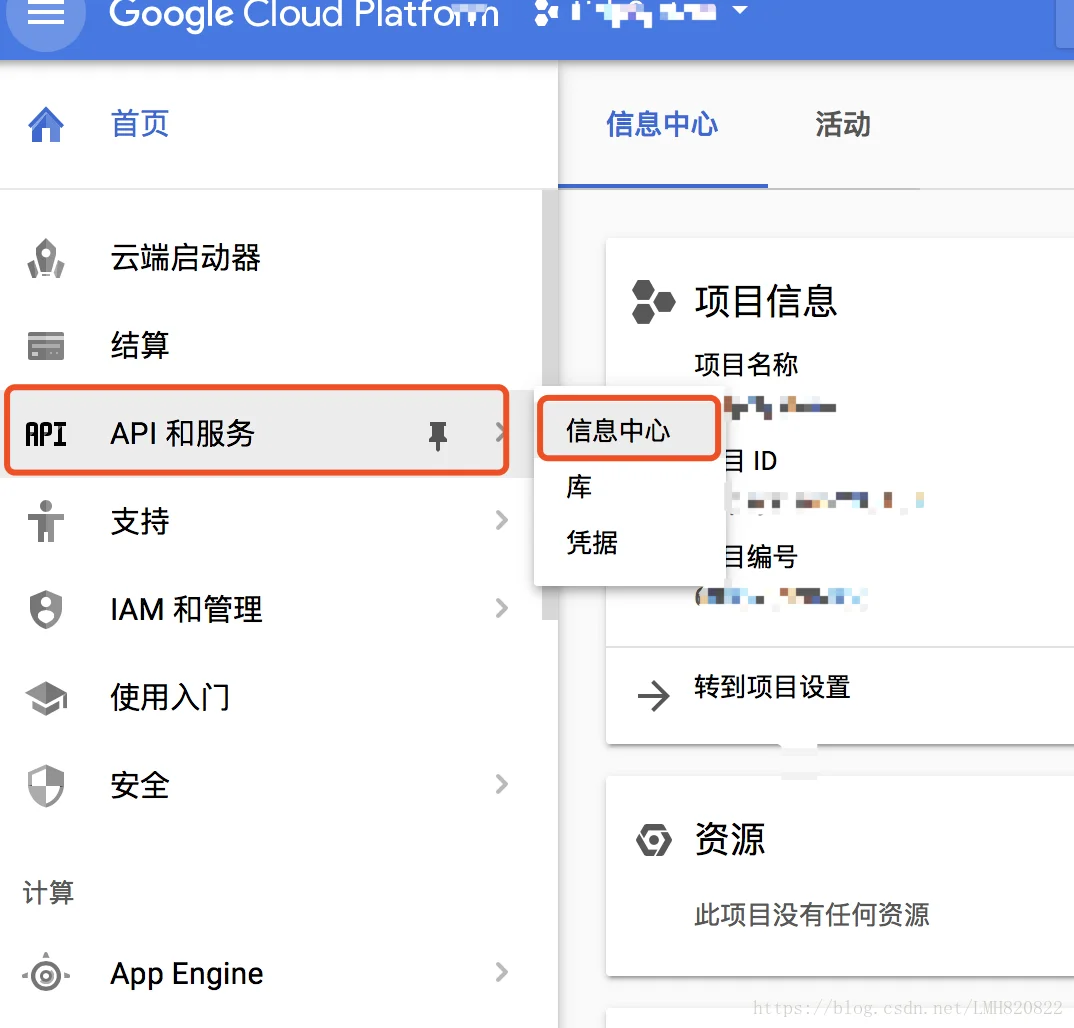Open 结算 in the sidebar
1074x1028 pixels.
pos(140,345)
